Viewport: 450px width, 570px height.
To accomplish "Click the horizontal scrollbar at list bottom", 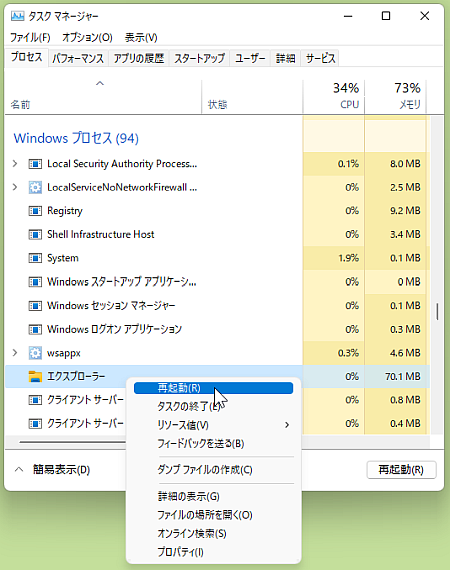I will tap(73, 442).
